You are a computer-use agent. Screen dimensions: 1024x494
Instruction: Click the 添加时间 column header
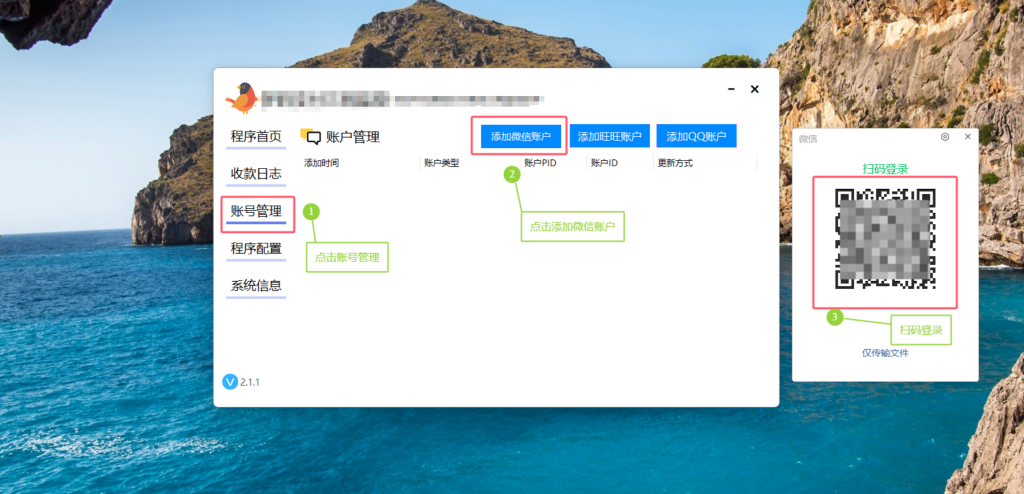click(x=321, y=163)
